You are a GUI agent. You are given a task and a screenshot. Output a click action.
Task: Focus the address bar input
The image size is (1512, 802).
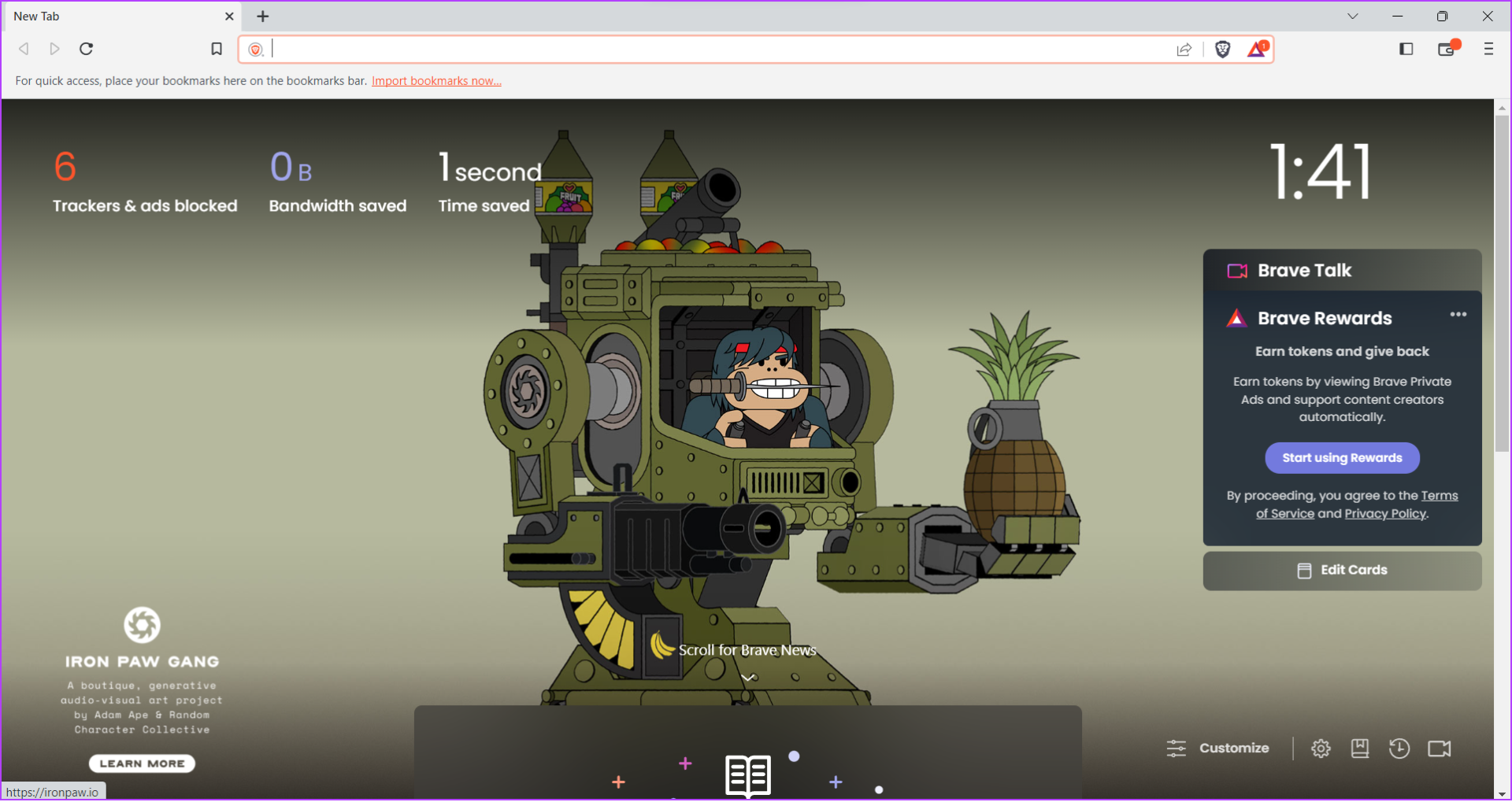[x=717, y=49]
